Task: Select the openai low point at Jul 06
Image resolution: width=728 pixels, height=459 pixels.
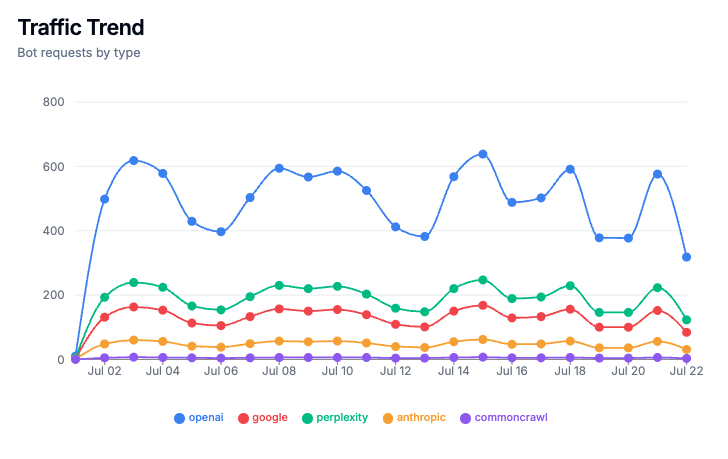Action: (221, 232)
